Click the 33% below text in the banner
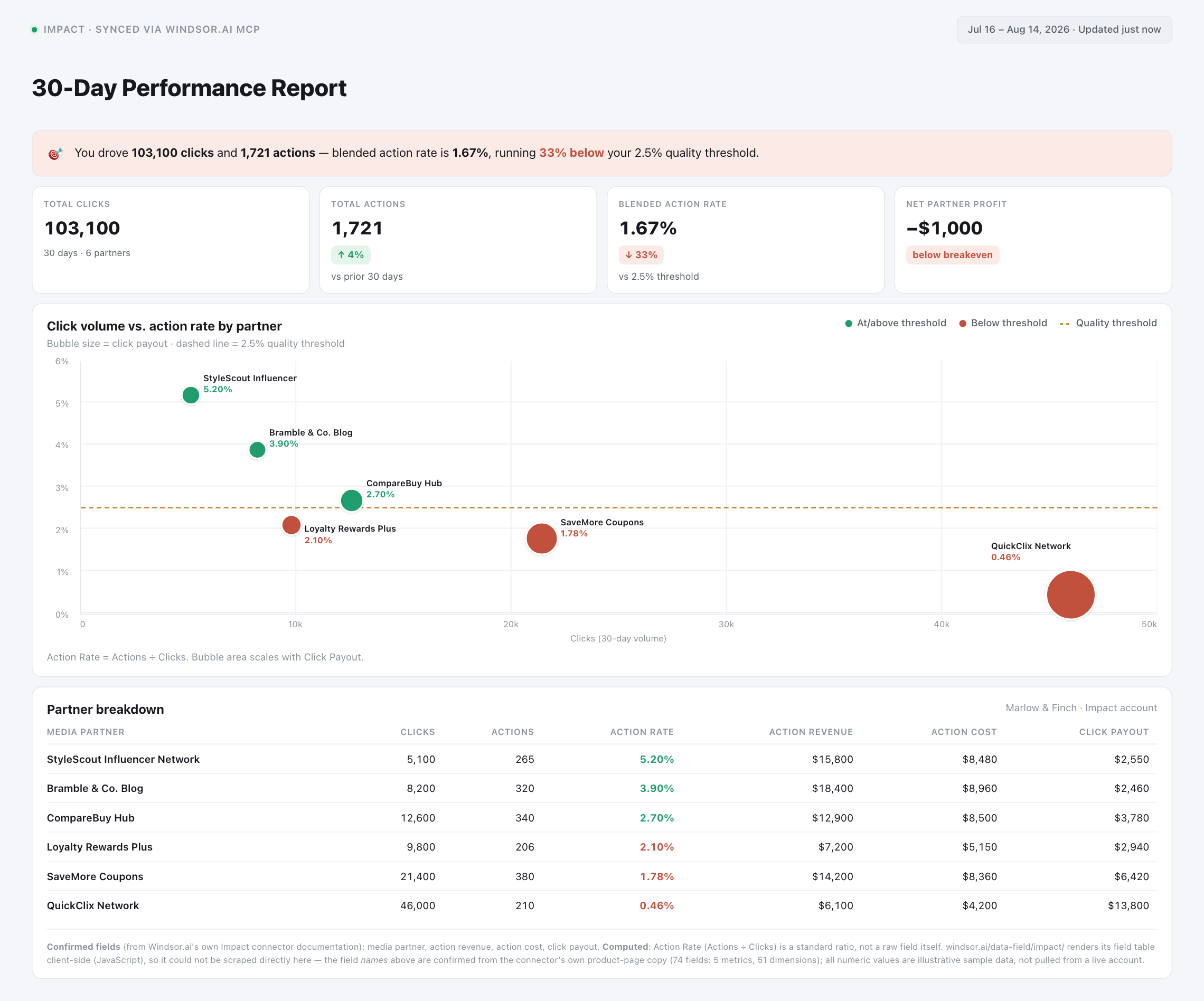Image resolution: width=1204 pixels, height=1001 pixels. pos(571,153)
